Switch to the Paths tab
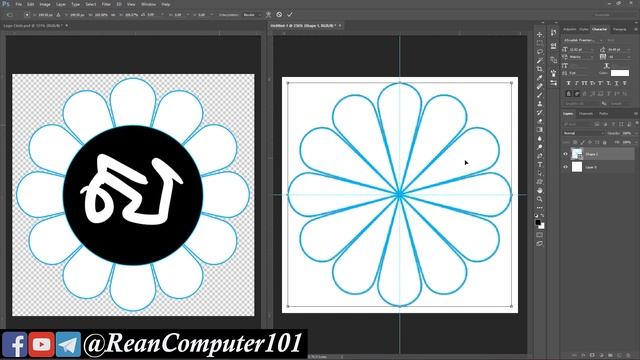This screenshot has height=360, width=640. (x=604, y=113)
